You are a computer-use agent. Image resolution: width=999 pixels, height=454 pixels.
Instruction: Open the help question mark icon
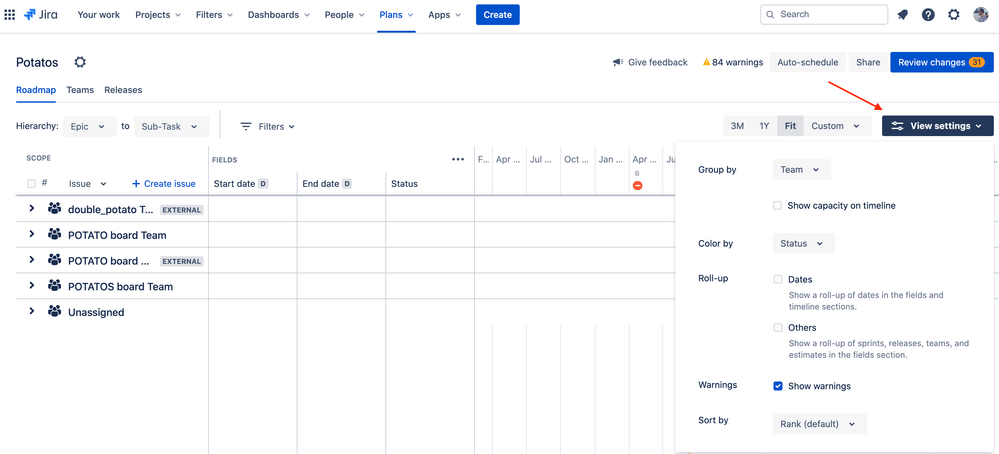[928, 15]
